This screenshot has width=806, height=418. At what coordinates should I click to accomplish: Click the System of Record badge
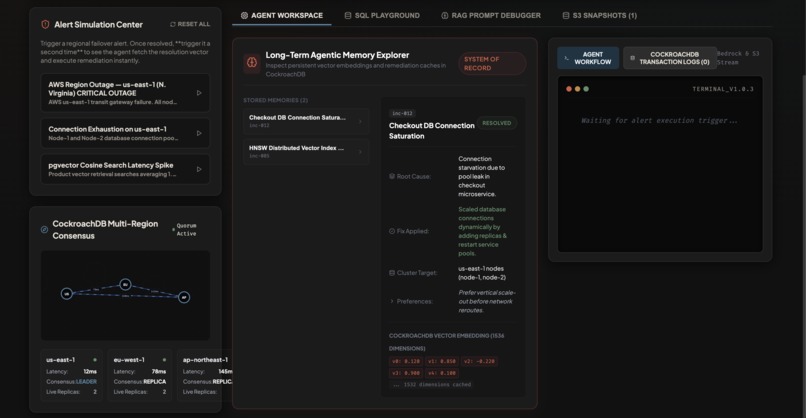point(492,63)
